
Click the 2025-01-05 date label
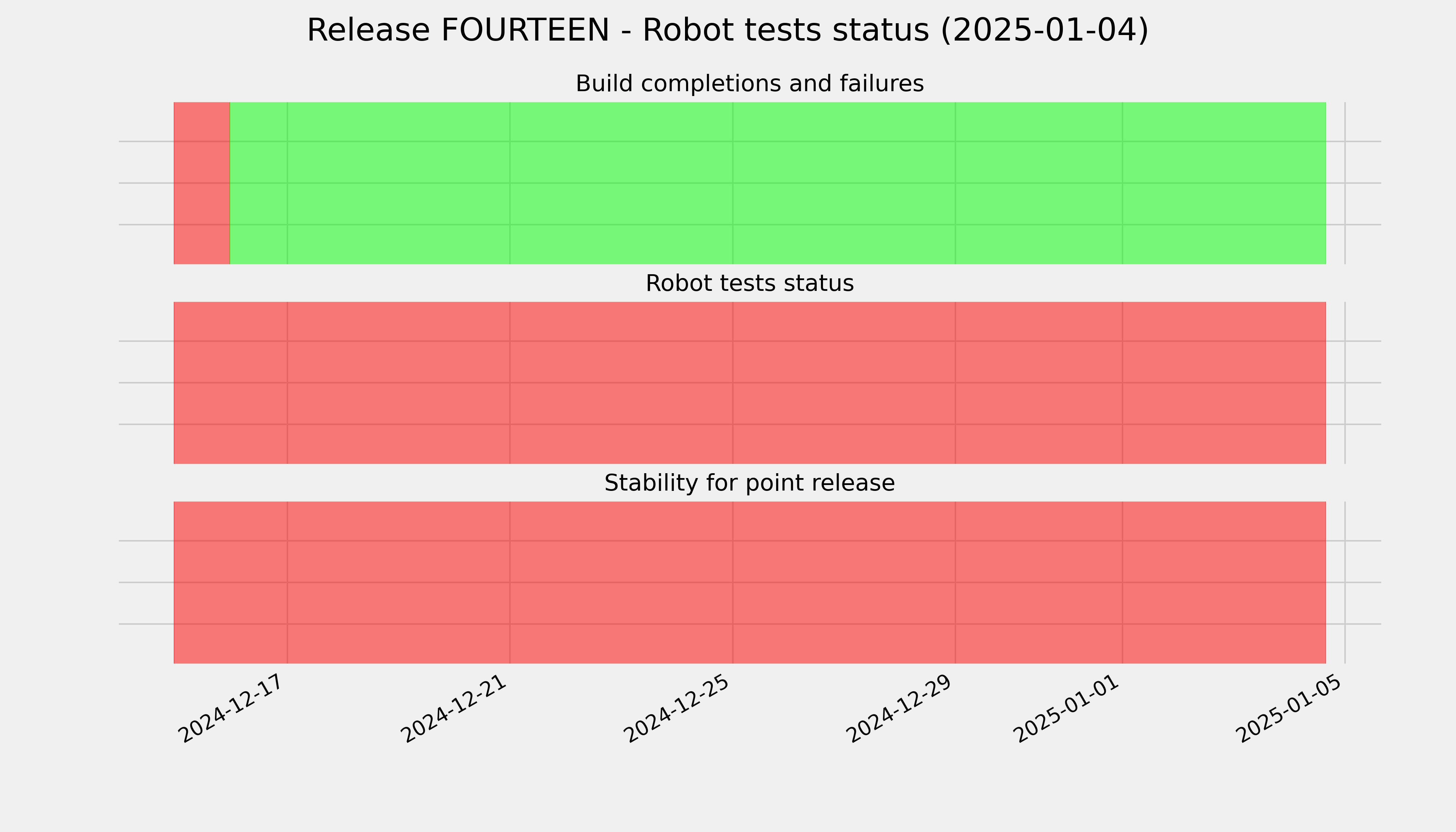1289,709
